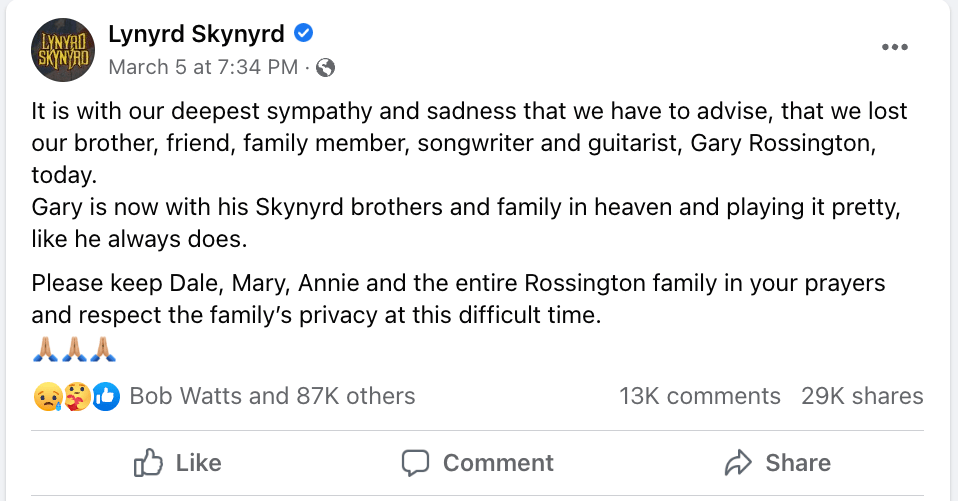The height and width of the screenshot is (501, 958).
Task: Click the thumbs-up icon beside Like
Action: click(x=148, y=462)
